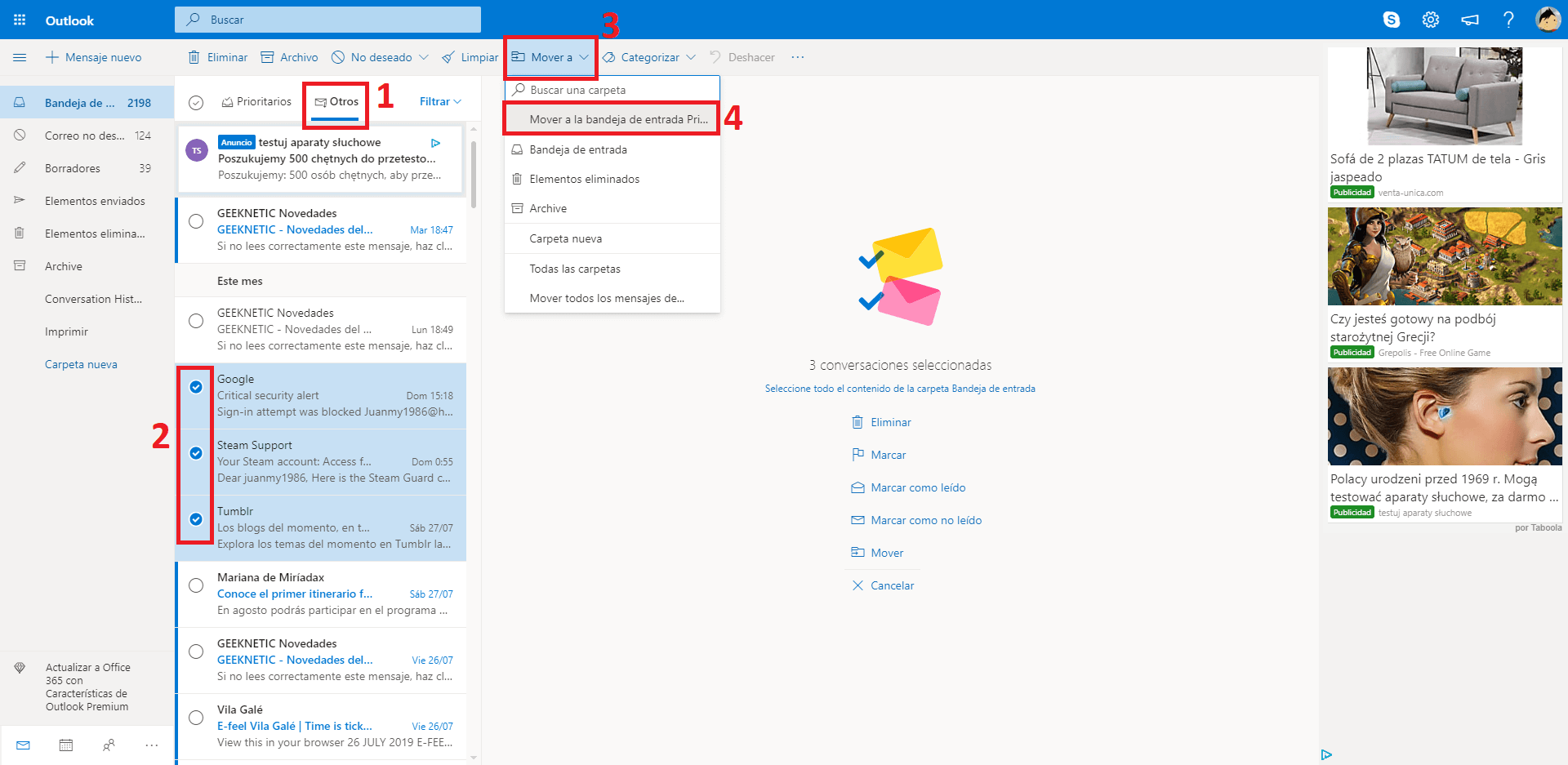Click Deshacer in the toolbar
The height and width of the screenshot is (765, 1568).
point(742,57)
